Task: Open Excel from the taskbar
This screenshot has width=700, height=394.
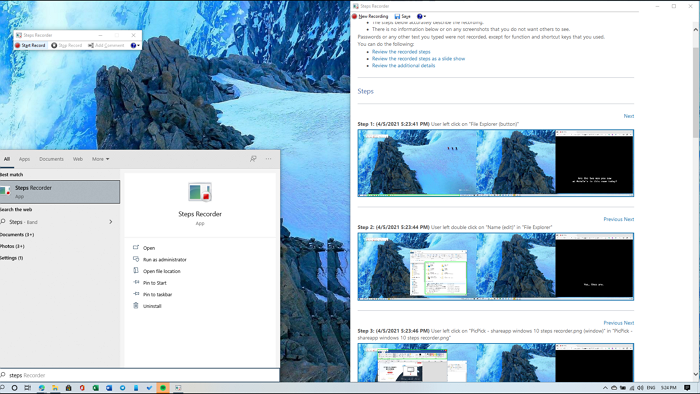Action: (96, 388)
